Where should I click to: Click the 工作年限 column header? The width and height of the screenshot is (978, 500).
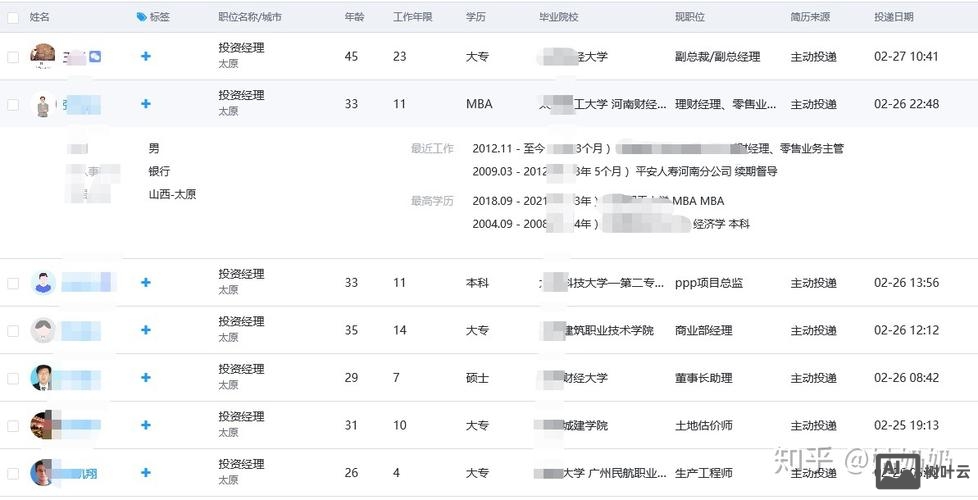[412, 17]
